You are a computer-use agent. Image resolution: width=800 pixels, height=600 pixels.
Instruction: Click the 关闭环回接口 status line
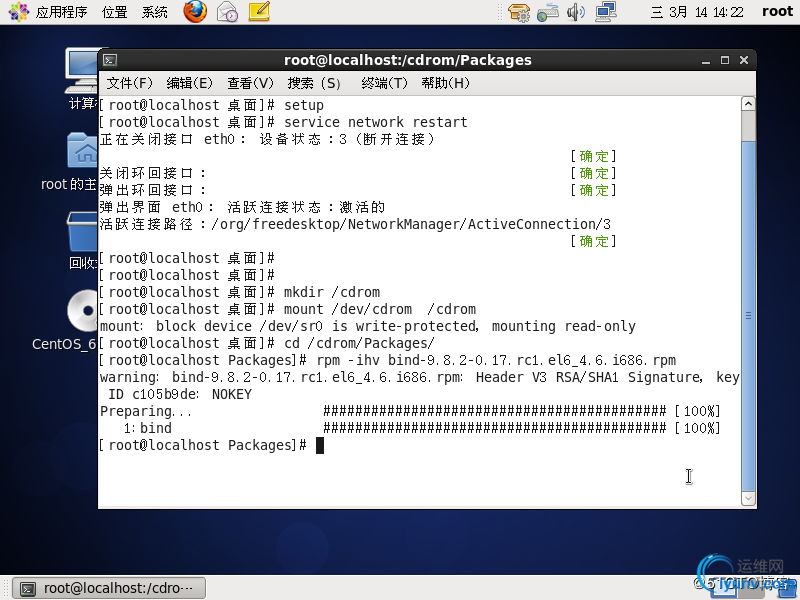(358, 173)
